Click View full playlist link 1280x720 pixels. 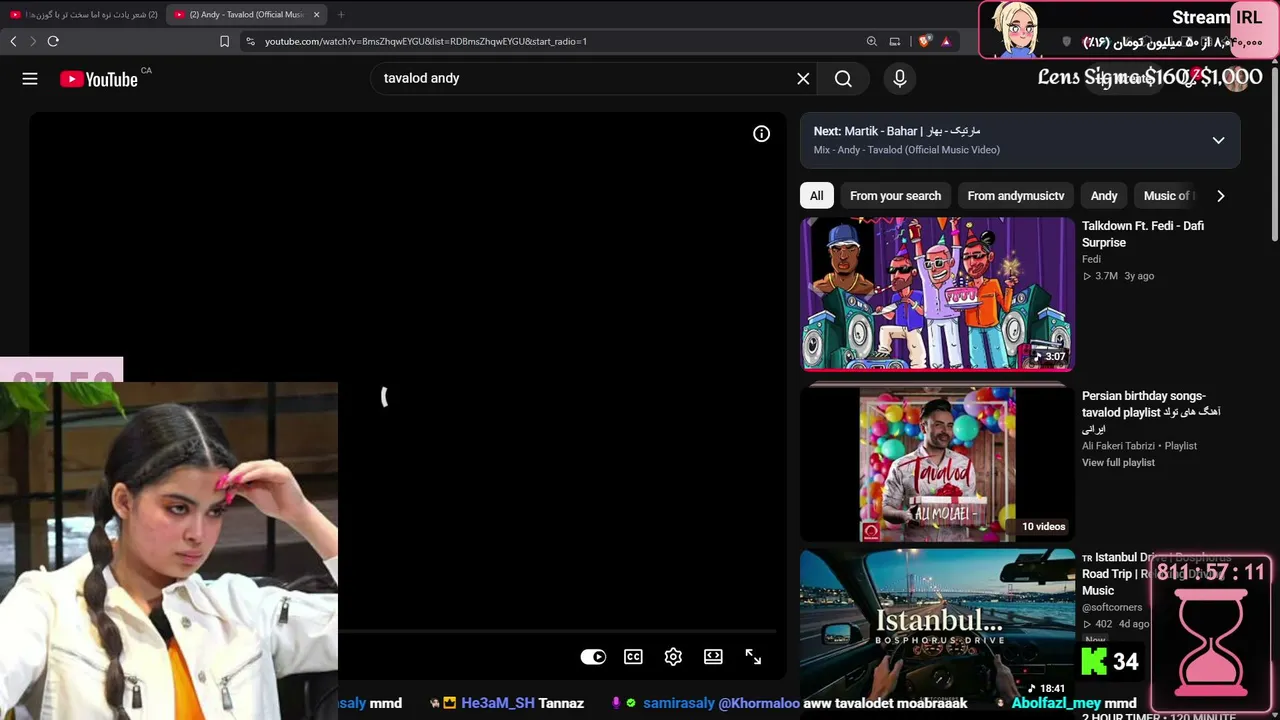(x=1118, y=462)
